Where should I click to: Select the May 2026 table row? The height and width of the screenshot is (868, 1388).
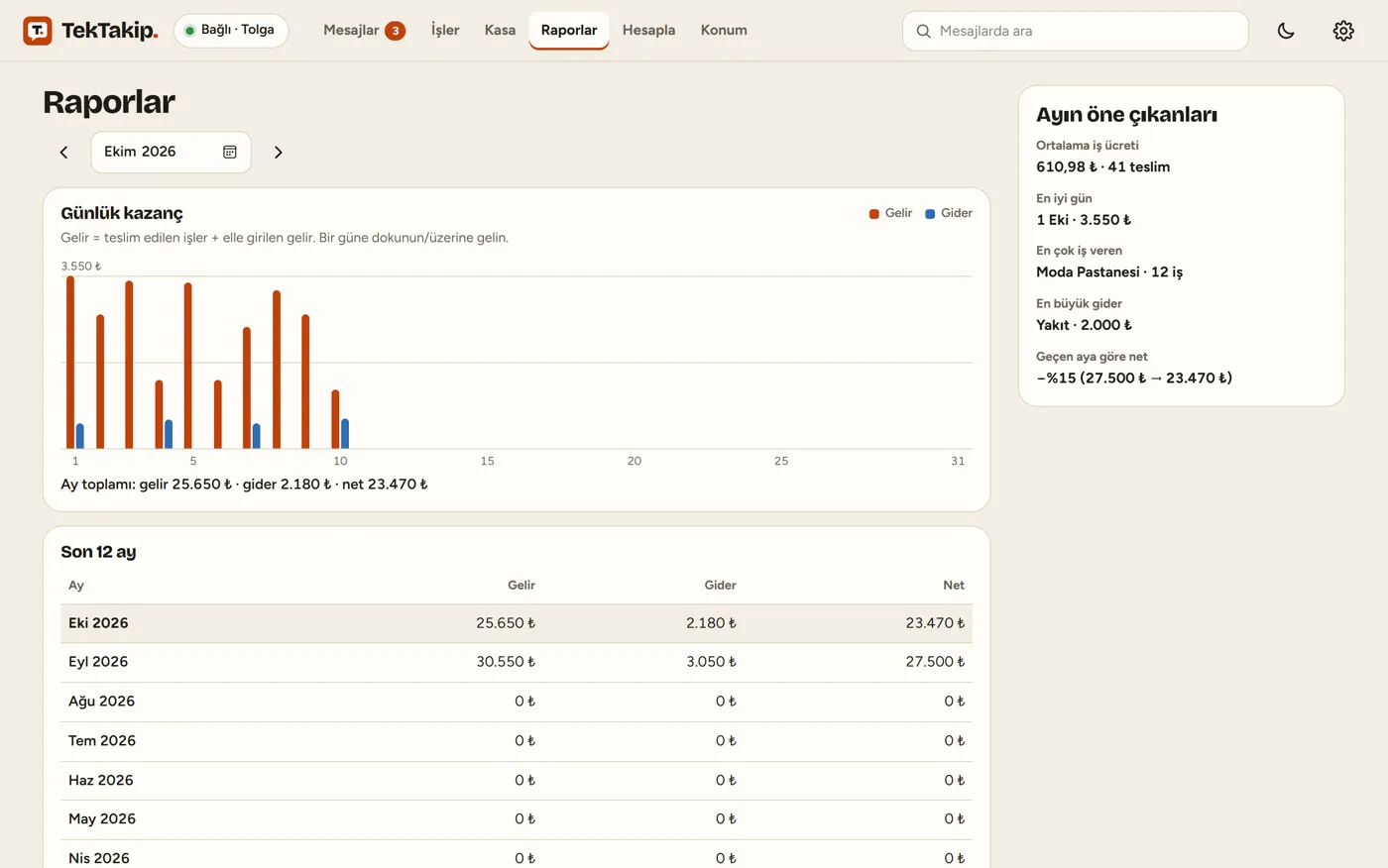517,819
